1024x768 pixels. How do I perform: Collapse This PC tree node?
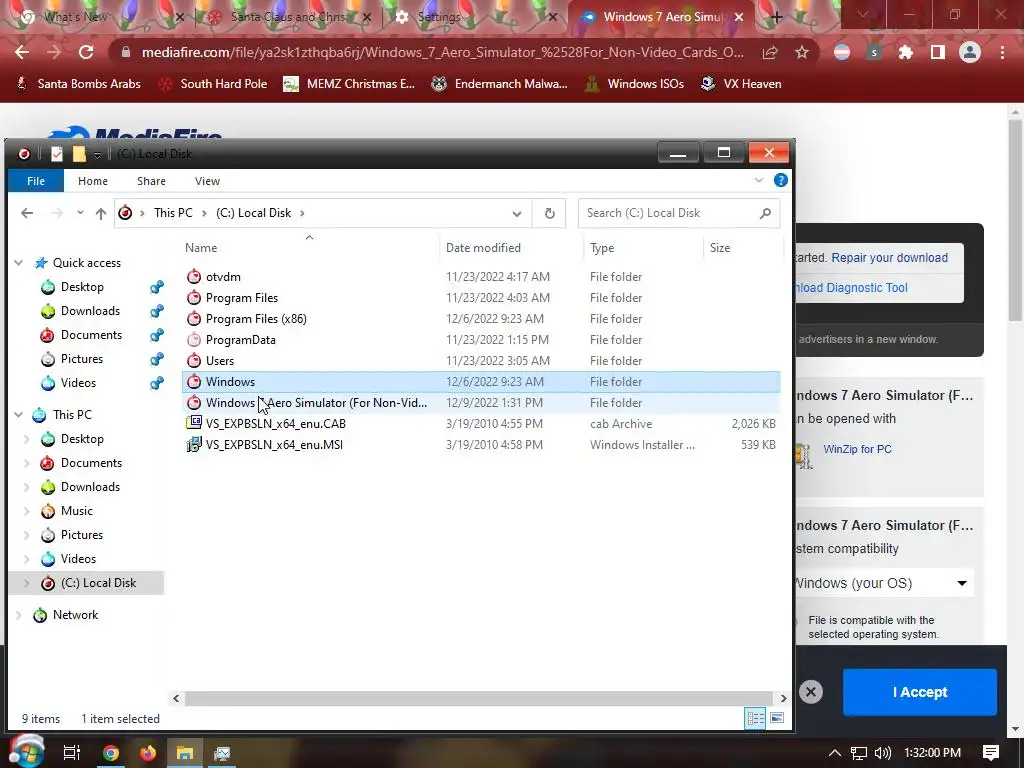tap(19, 415)
